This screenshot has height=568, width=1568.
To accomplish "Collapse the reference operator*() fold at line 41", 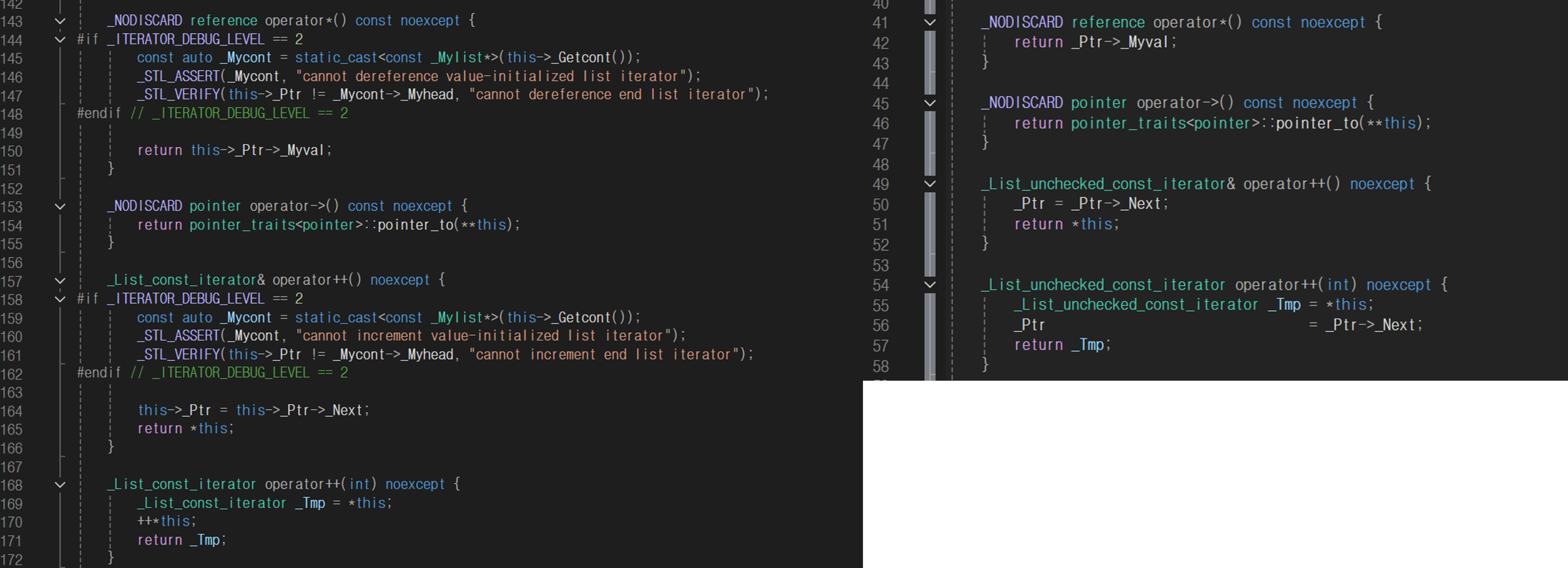I will 930,22.
